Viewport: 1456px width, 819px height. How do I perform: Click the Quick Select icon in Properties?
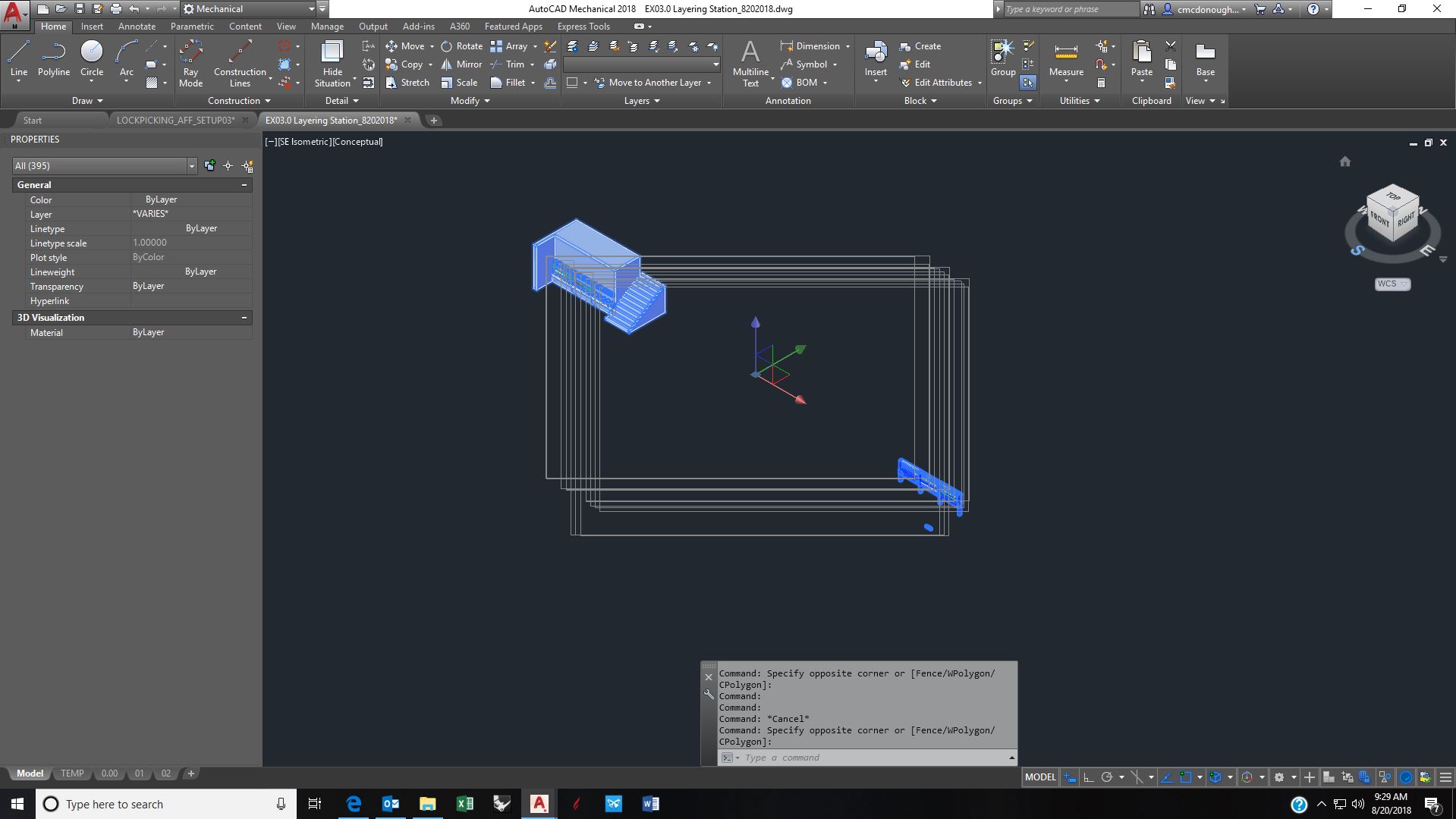pyautogui.click(x=247, y=166)
